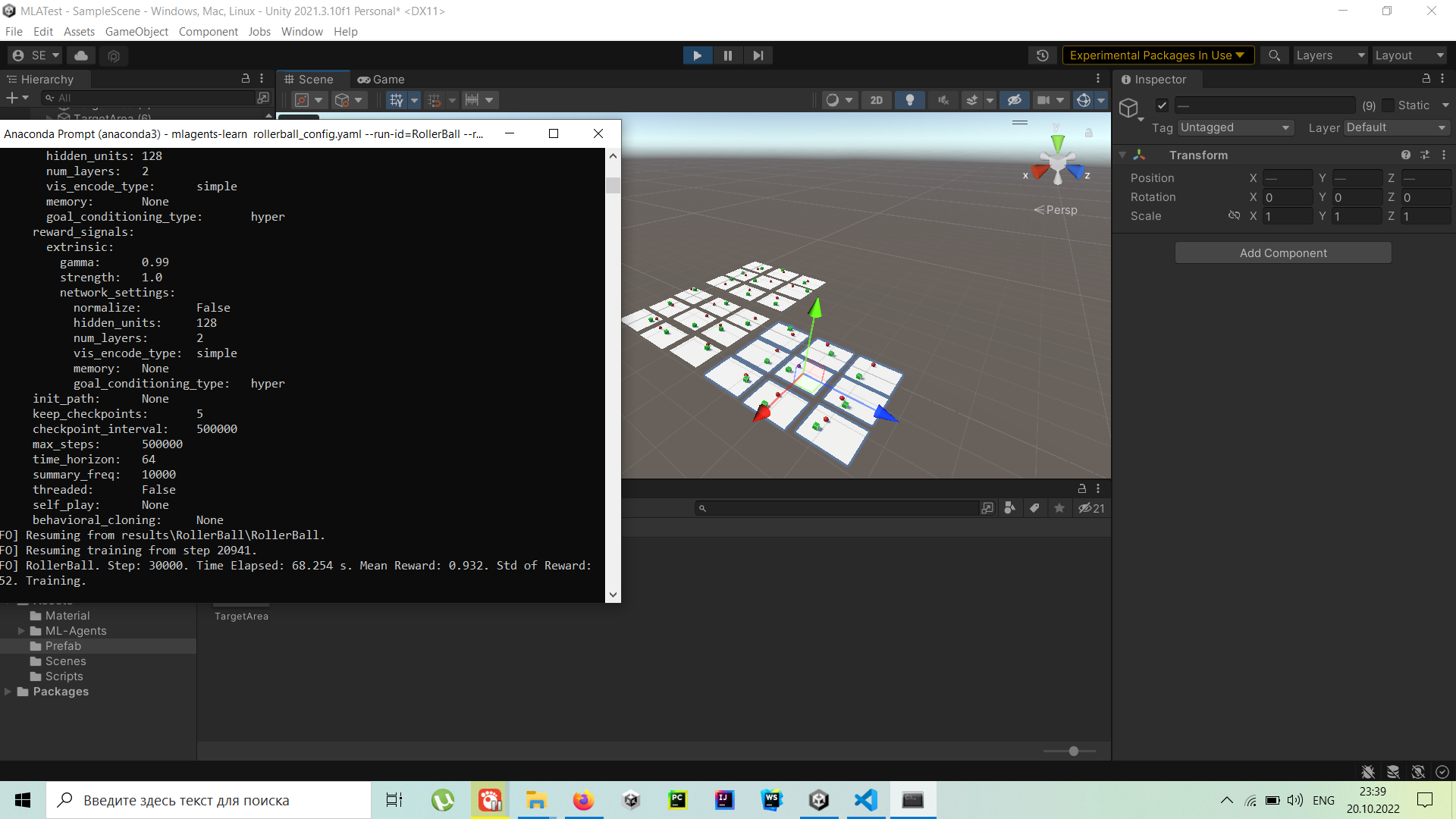Screen dimensions: 1456x819
Task: Open the Layer Default dropdown
Action: pyautogui.click(x=1397, y=127)
